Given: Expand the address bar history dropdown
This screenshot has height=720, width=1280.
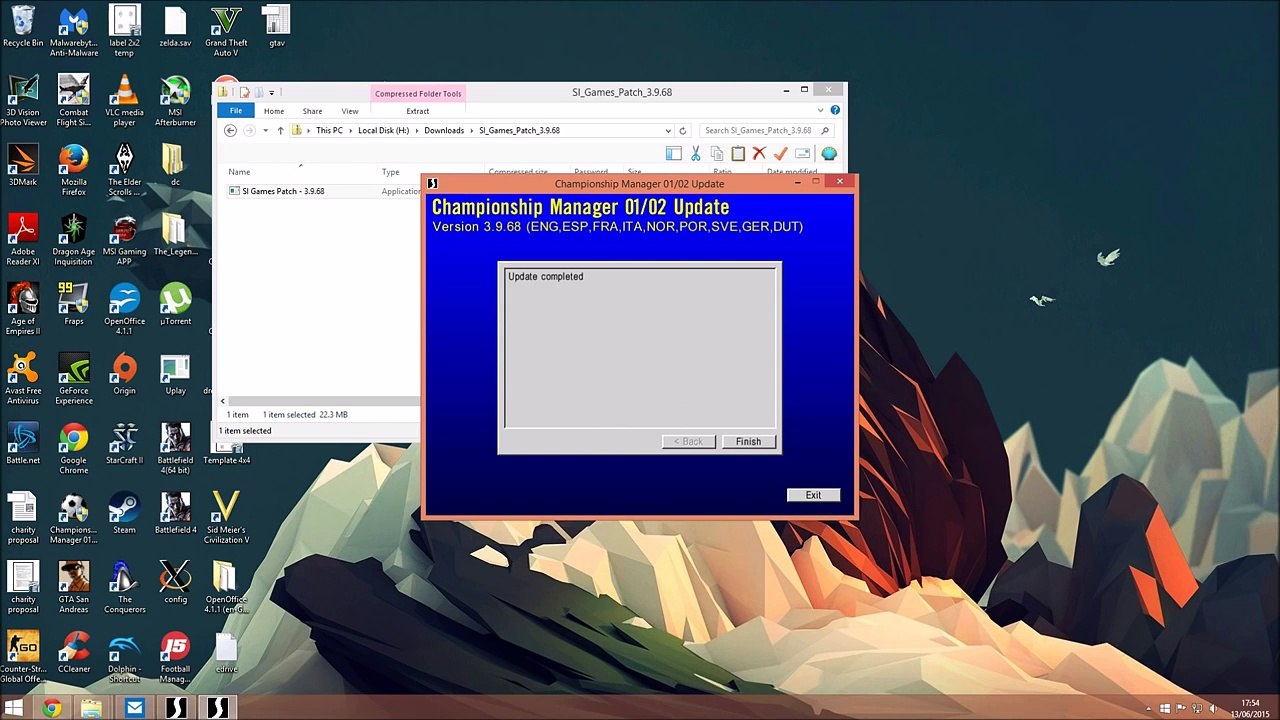Looking at the screenshot, I should 668,131.
